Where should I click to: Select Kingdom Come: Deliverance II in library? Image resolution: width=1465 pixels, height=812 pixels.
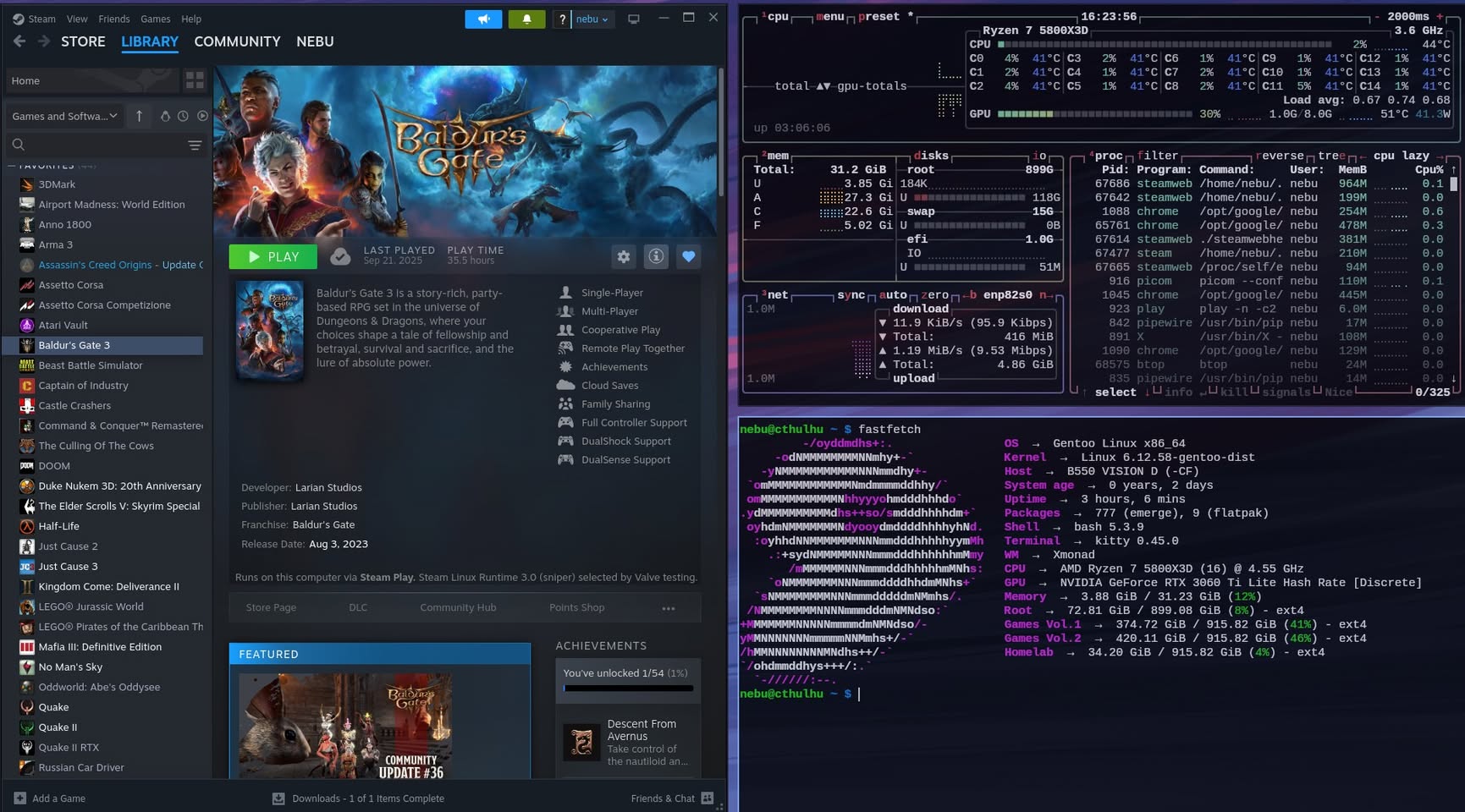pyautogui.click(x=108, y=586)
